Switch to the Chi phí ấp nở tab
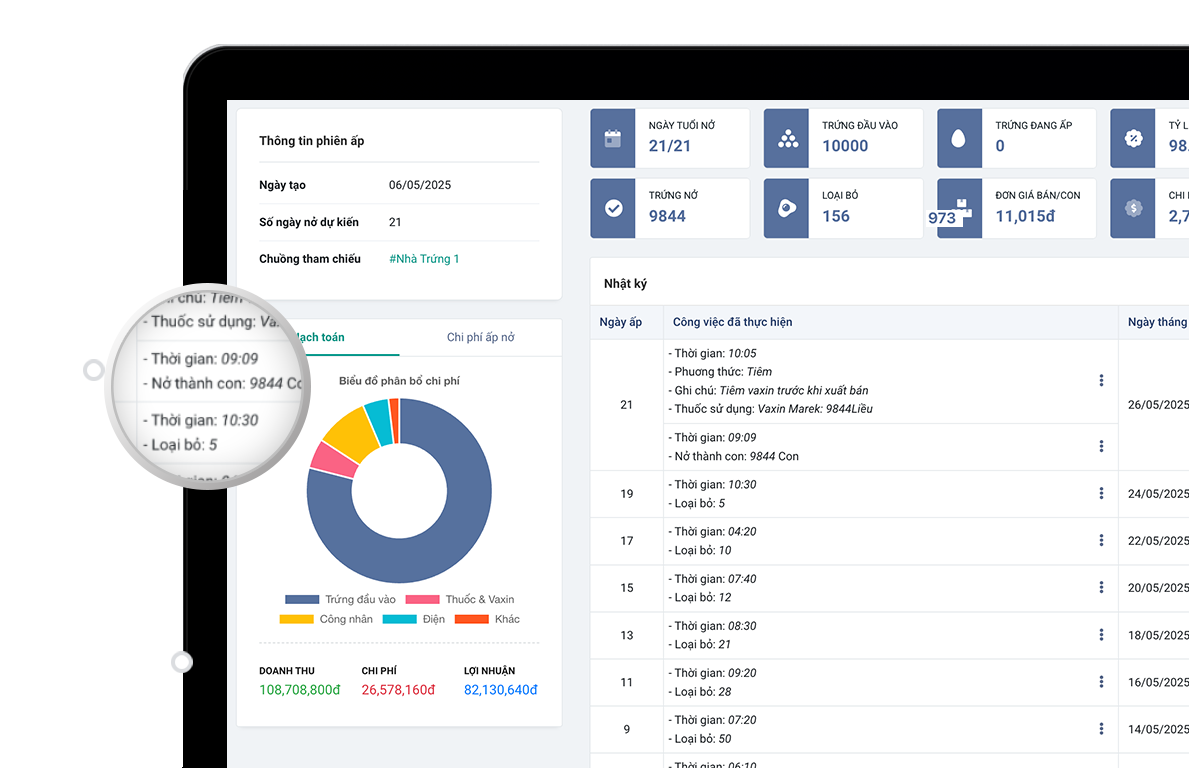The height and width of the screenshot is (768, 1189). click(x=481, y=337)
